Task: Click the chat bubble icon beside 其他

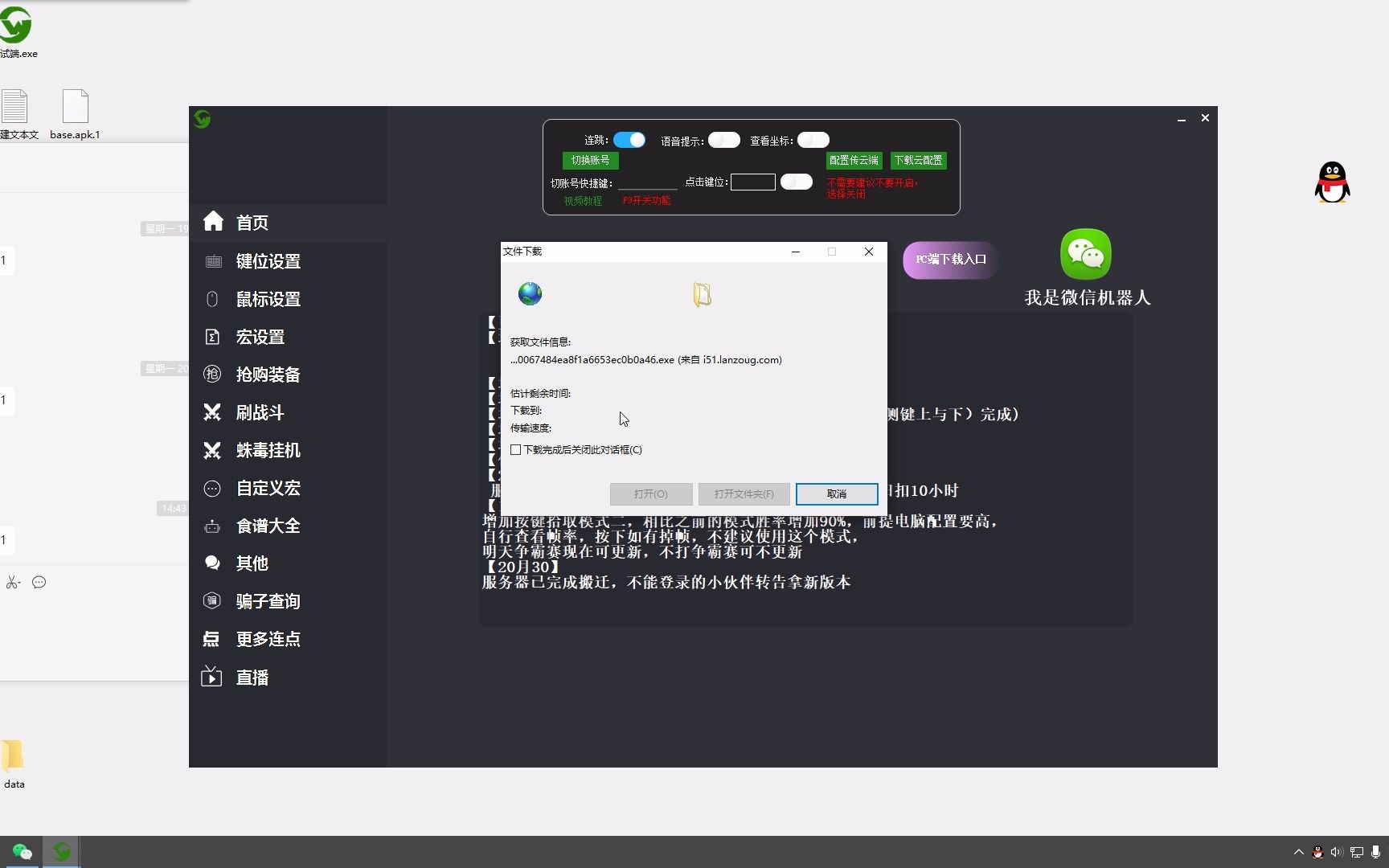Action: [212, 563]
